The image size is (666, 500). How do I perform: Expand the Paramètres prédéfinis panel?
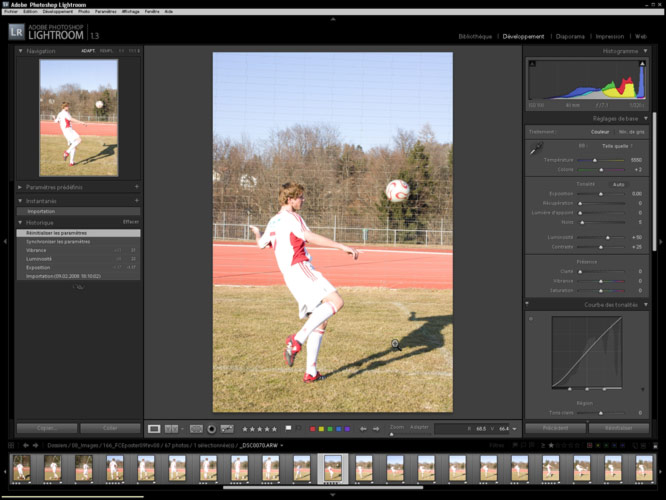point(21,187)
